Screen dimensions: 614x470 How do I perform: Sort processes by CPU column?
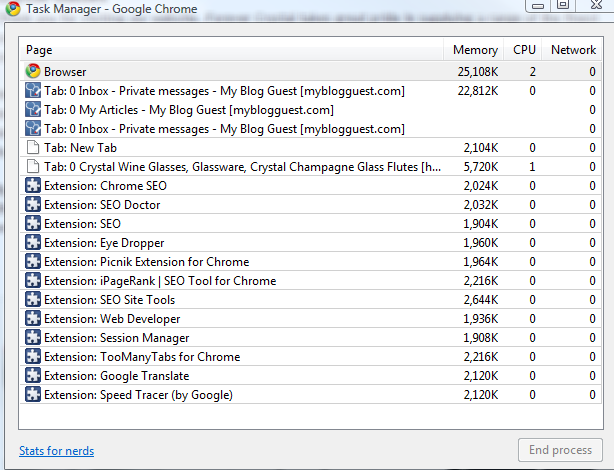point(524,50)
